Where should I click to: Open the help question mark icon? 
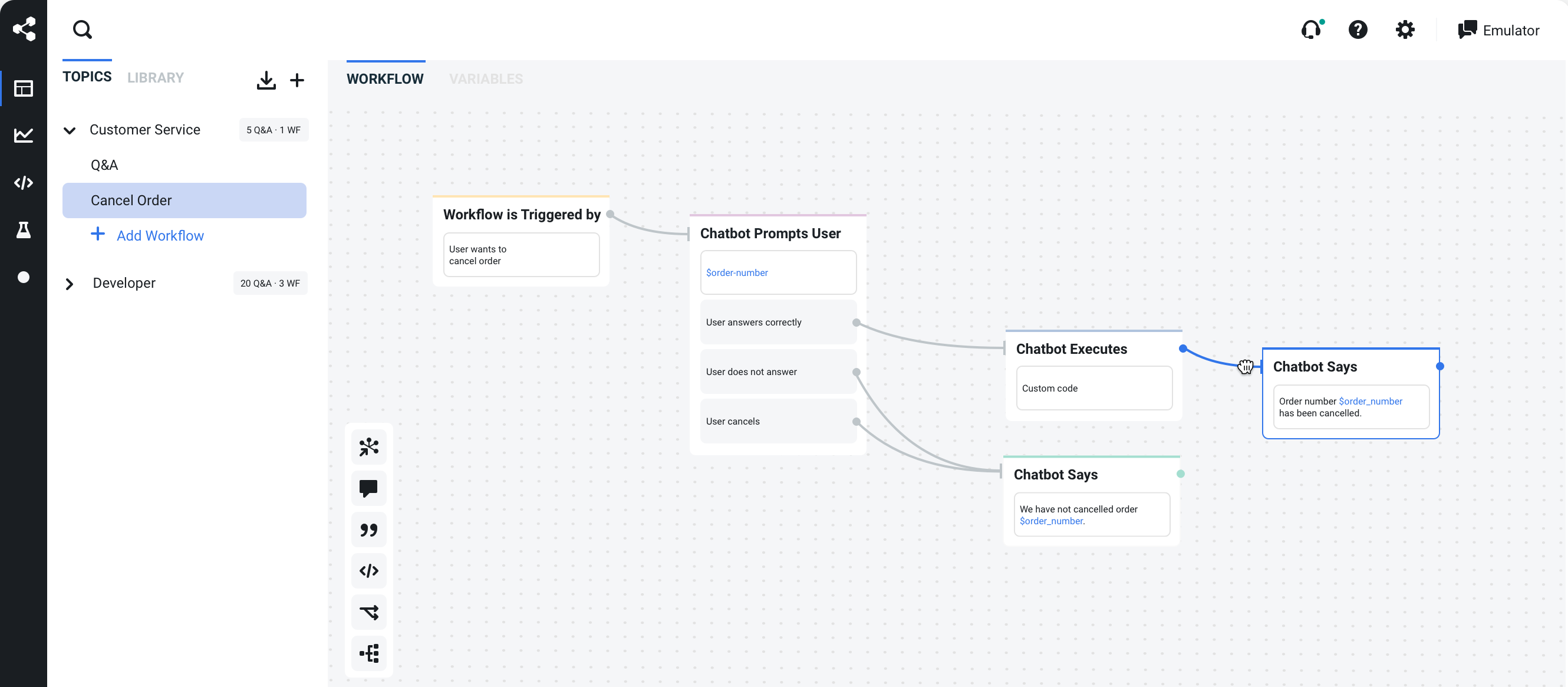click(x=1358, y=29)
